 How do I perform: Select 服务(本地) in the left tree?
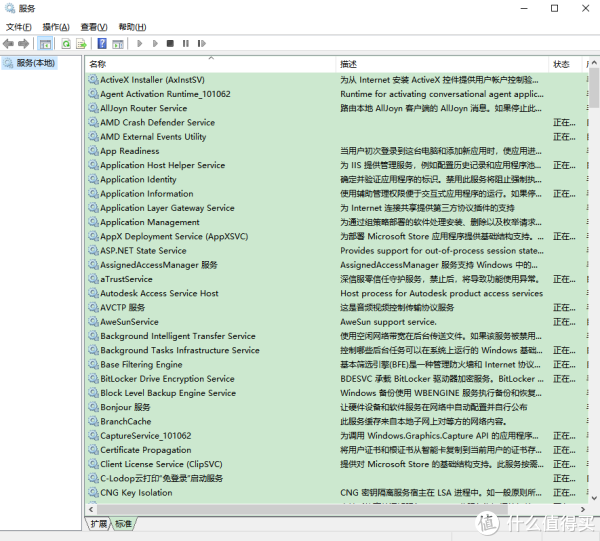click(x=36, y=63)
